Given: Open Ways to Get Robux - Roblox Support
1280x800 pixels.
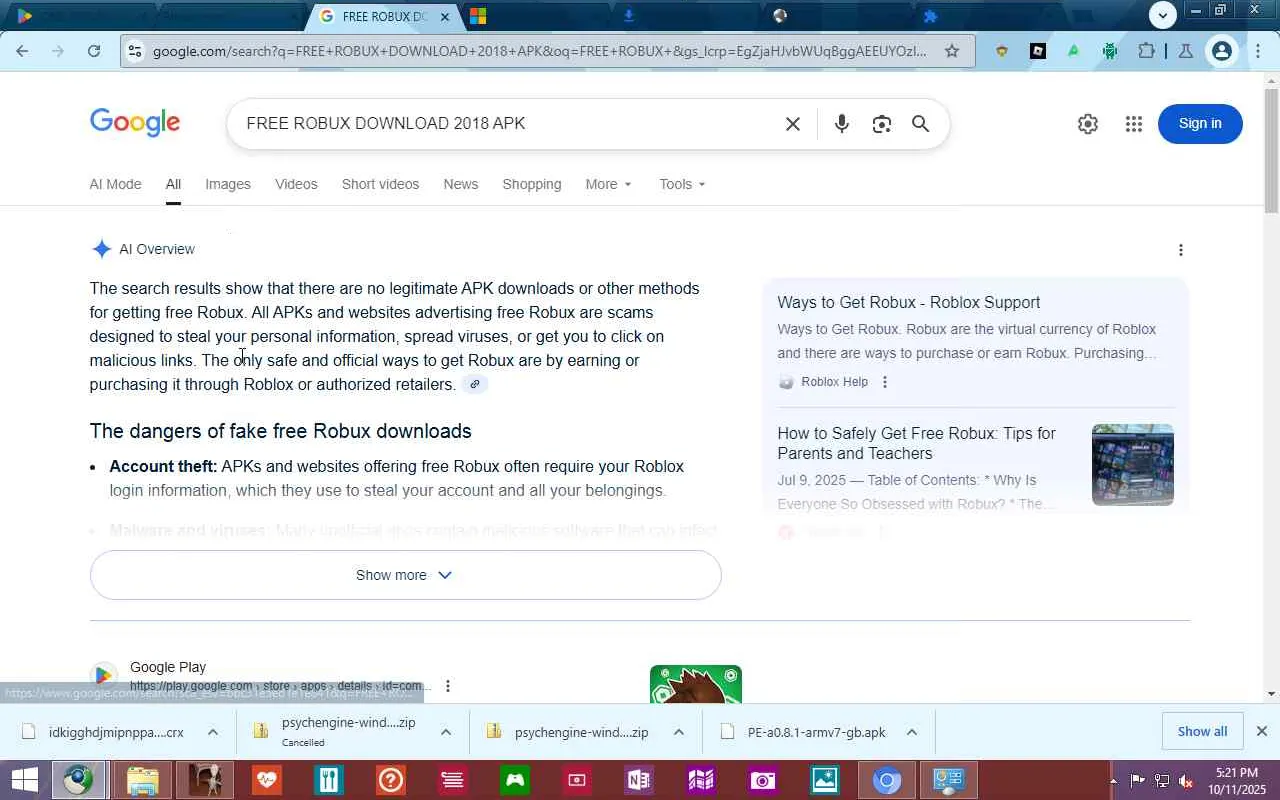Looking at the screenshot, I should coord(909,302).
